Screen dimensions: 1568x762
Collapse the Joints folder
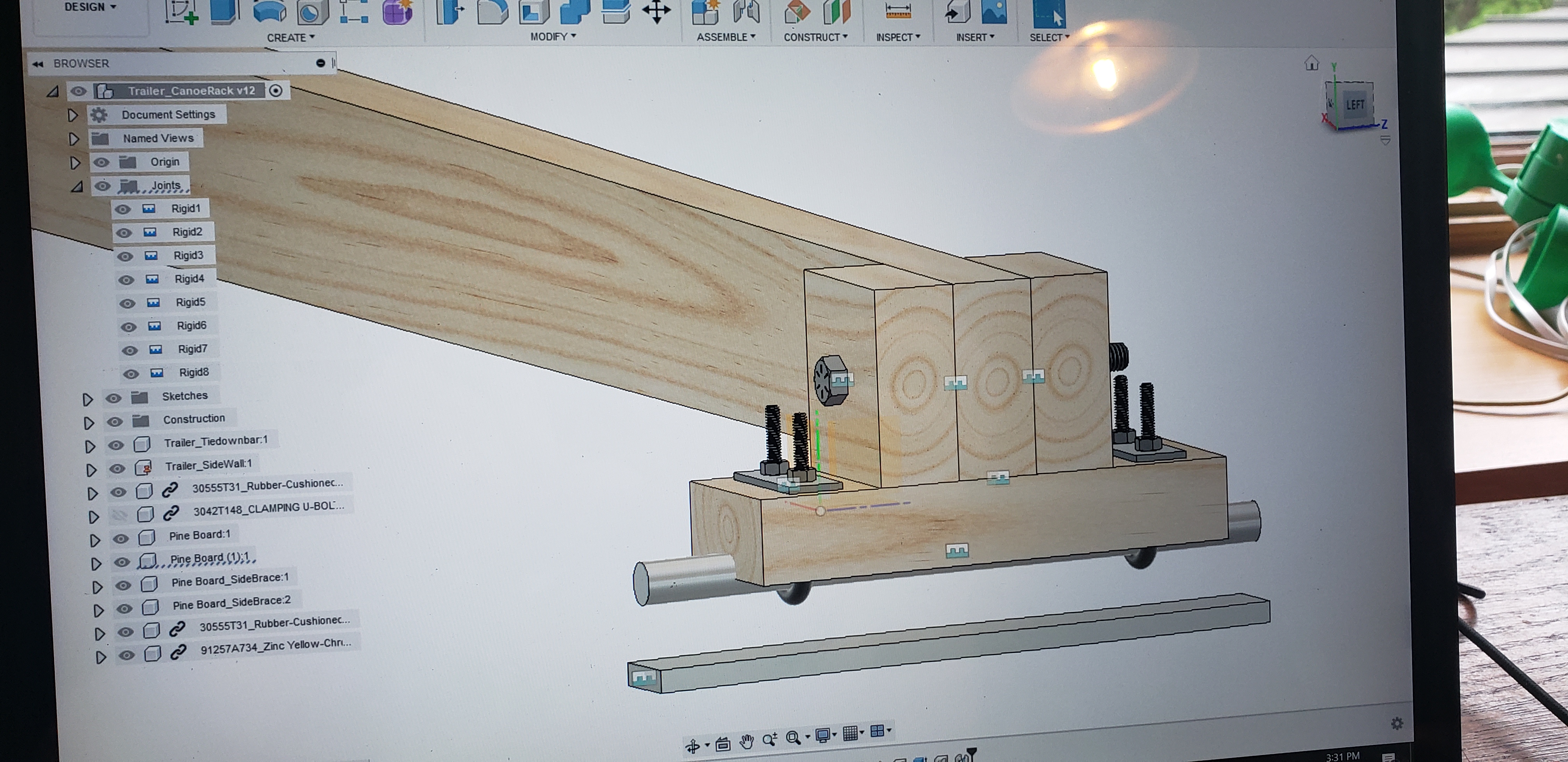point(77,187)
